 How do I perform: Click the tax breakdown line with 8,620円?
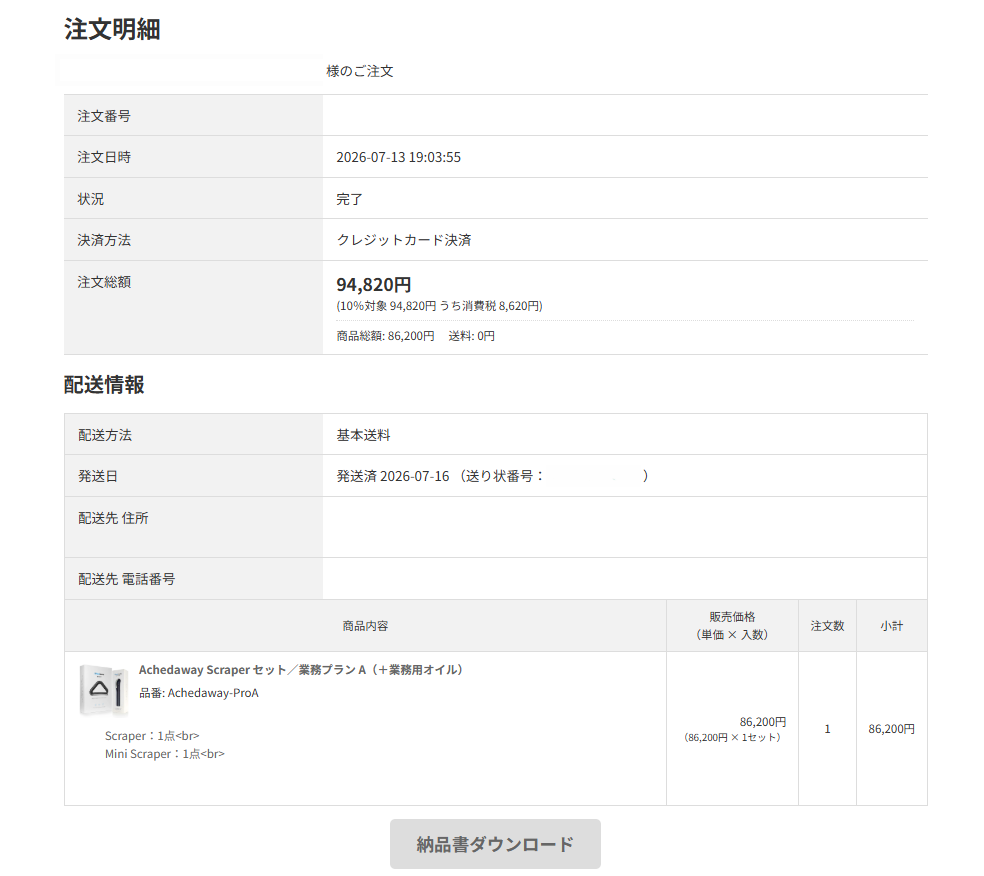pyautogui.click(x=439, y=306)
